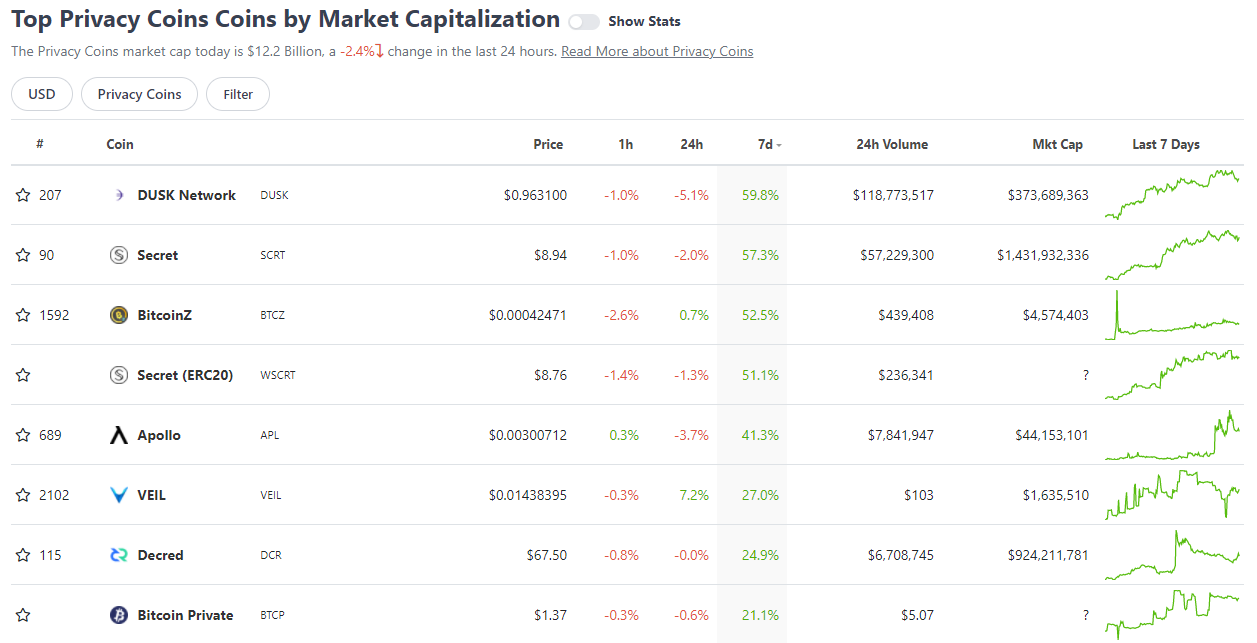Open the Privacy Coins category selector

(139, 93)
